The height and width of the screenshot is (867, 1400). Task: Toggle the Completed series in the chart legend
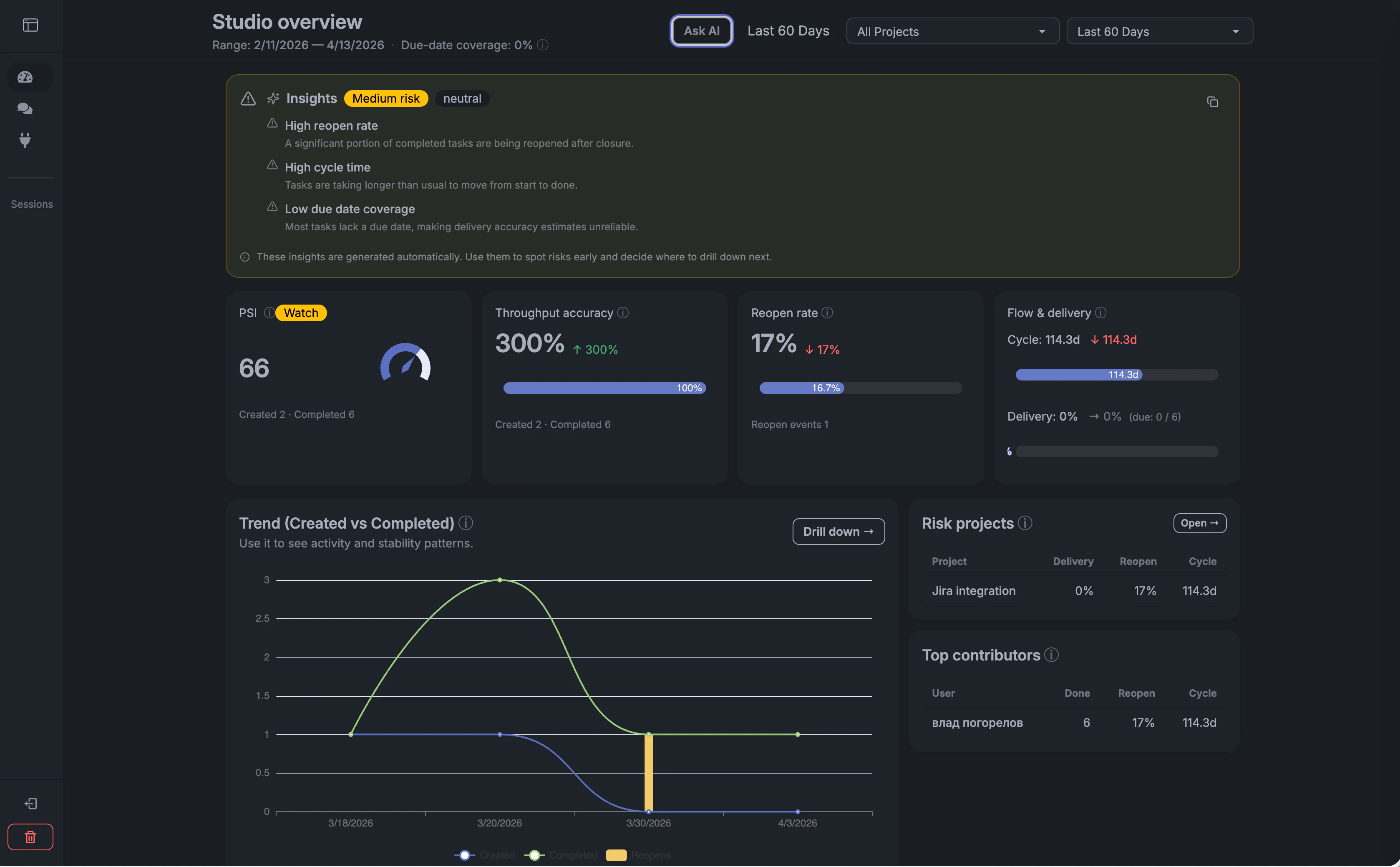[x=560, y=855]
